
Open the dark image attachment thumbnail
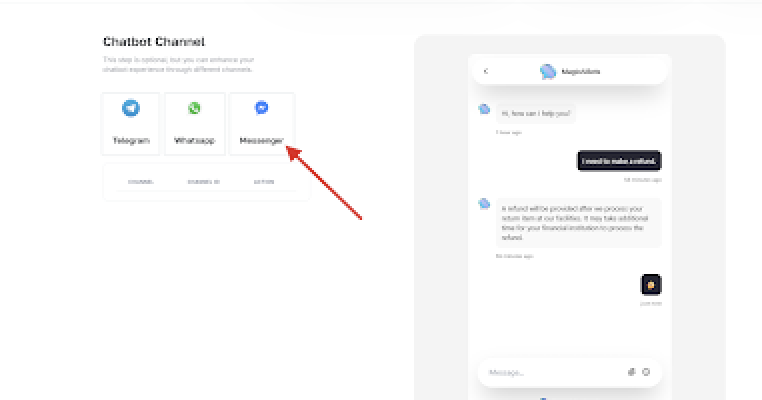point(651,284)
